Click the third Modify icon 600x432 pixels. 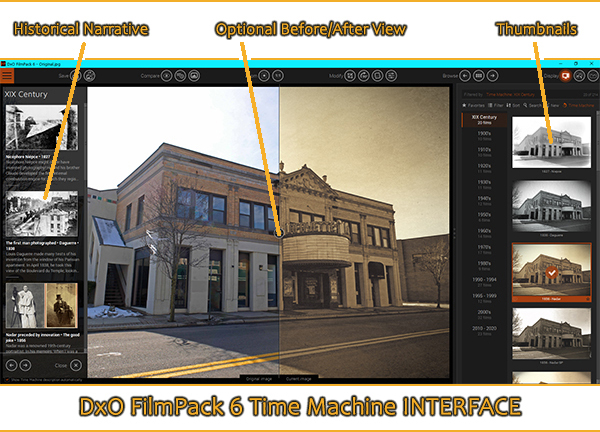coord(377,76)
